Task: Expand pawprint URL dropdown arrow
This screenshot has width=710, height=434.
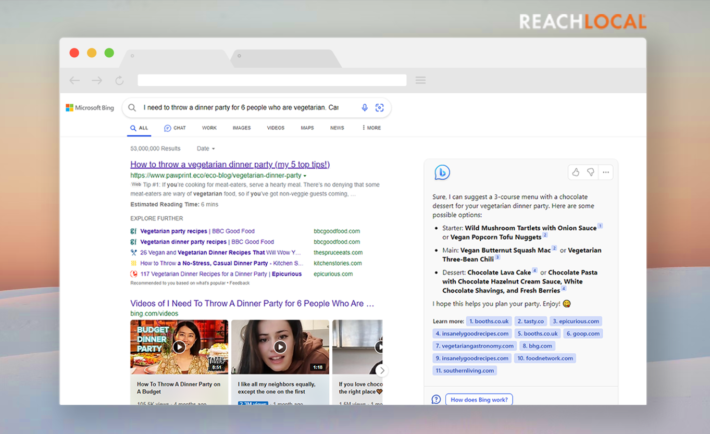Action: click(305, 176)
